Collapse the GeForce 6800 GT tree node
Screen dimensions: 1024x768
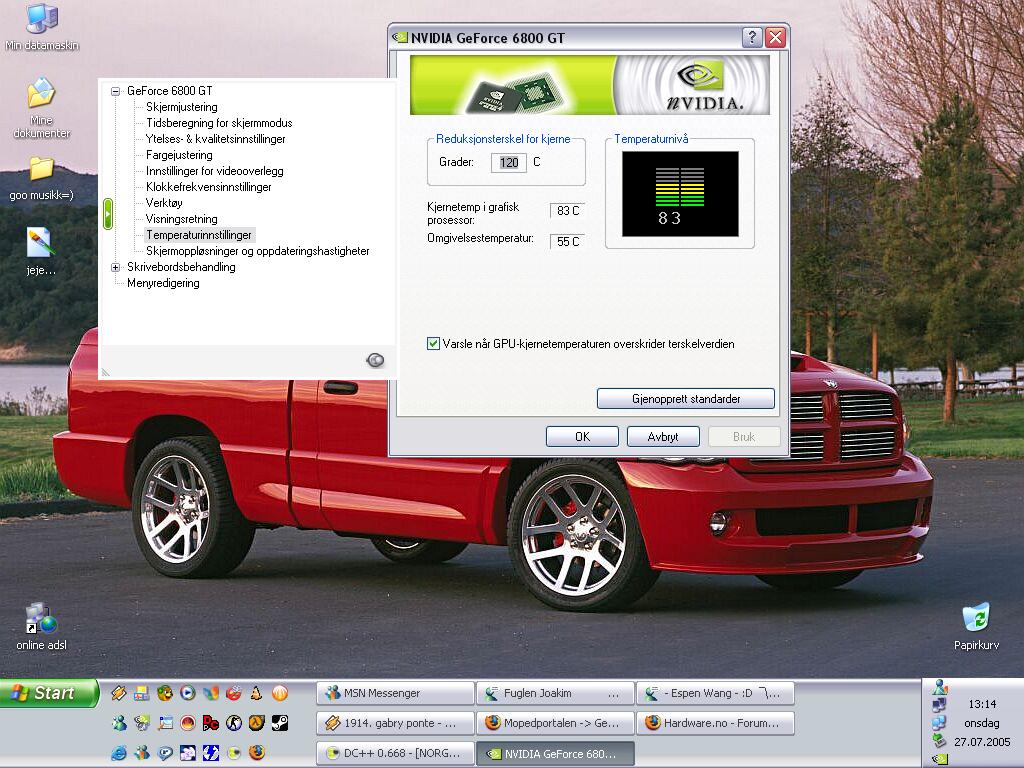[116, 91]
